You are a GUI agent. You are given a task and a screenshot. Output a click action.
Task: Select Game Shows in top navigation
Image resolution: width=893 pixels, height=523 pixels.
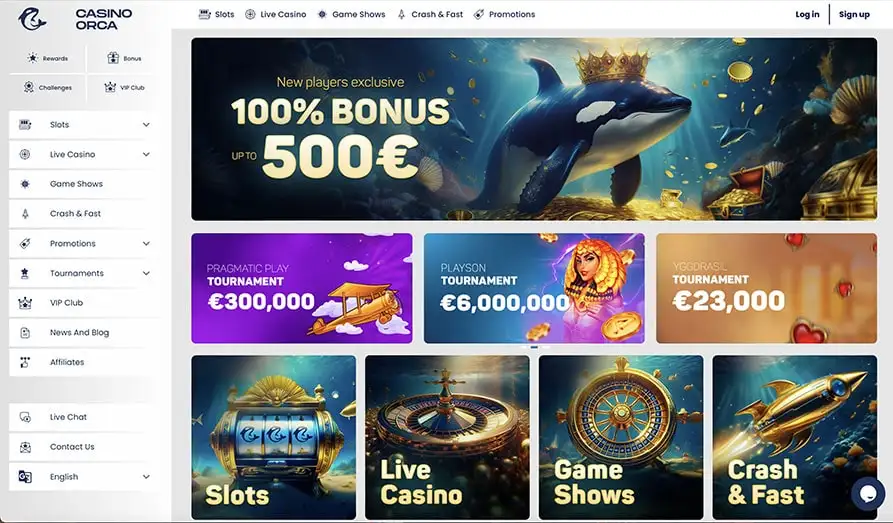coord(351,14)
